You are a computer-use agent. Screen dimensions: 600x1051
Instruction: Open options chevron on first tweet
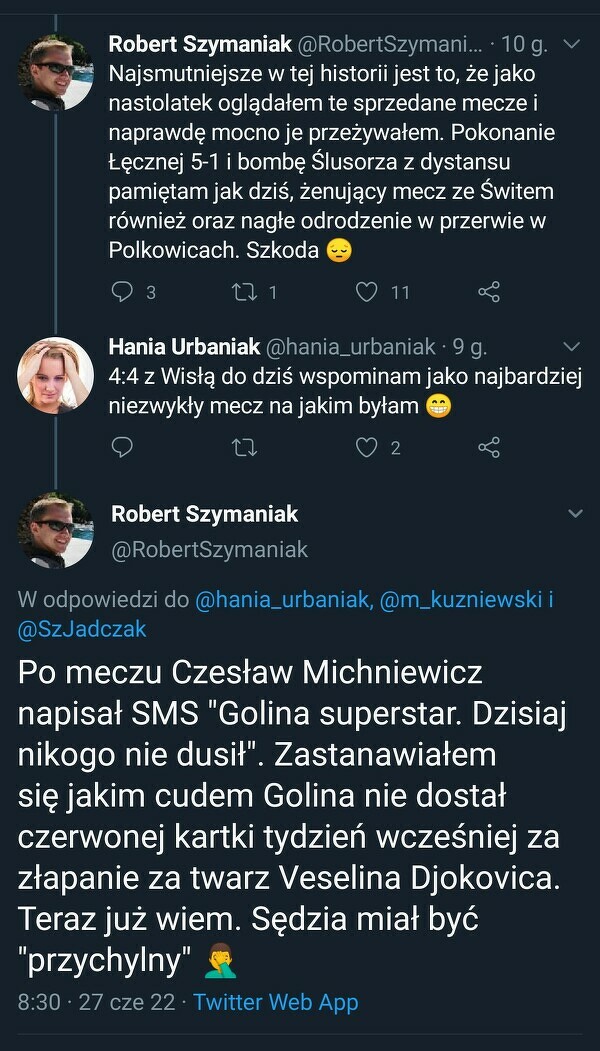click(573, 45)
